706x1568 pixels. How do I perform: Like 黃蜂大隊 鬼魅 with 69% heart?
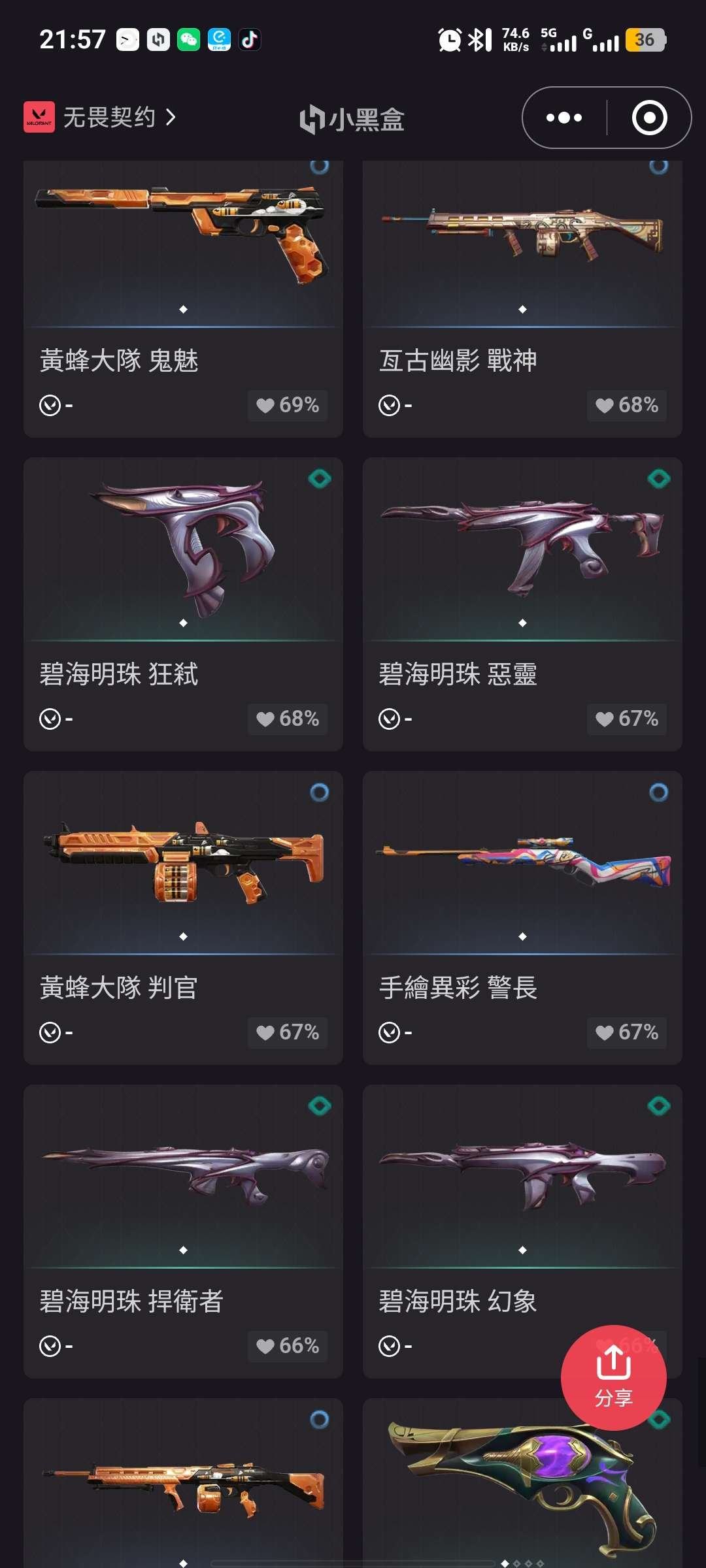(288, 405)
